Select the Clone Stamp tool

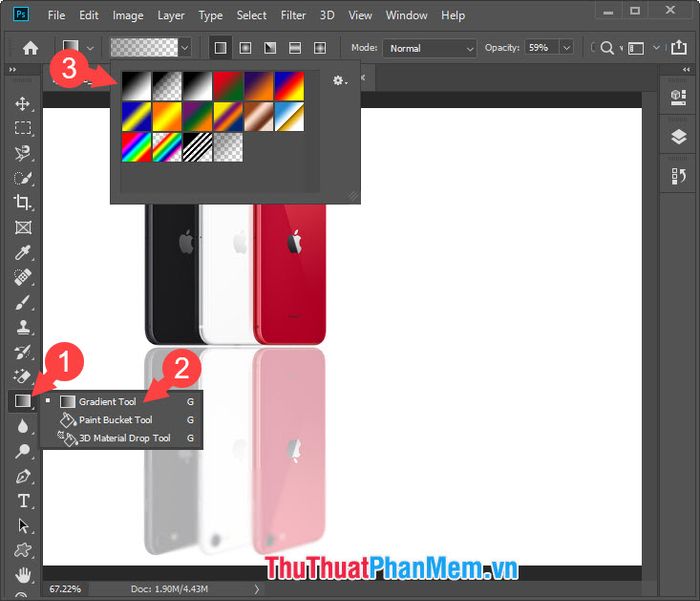[x=23, y=327]
